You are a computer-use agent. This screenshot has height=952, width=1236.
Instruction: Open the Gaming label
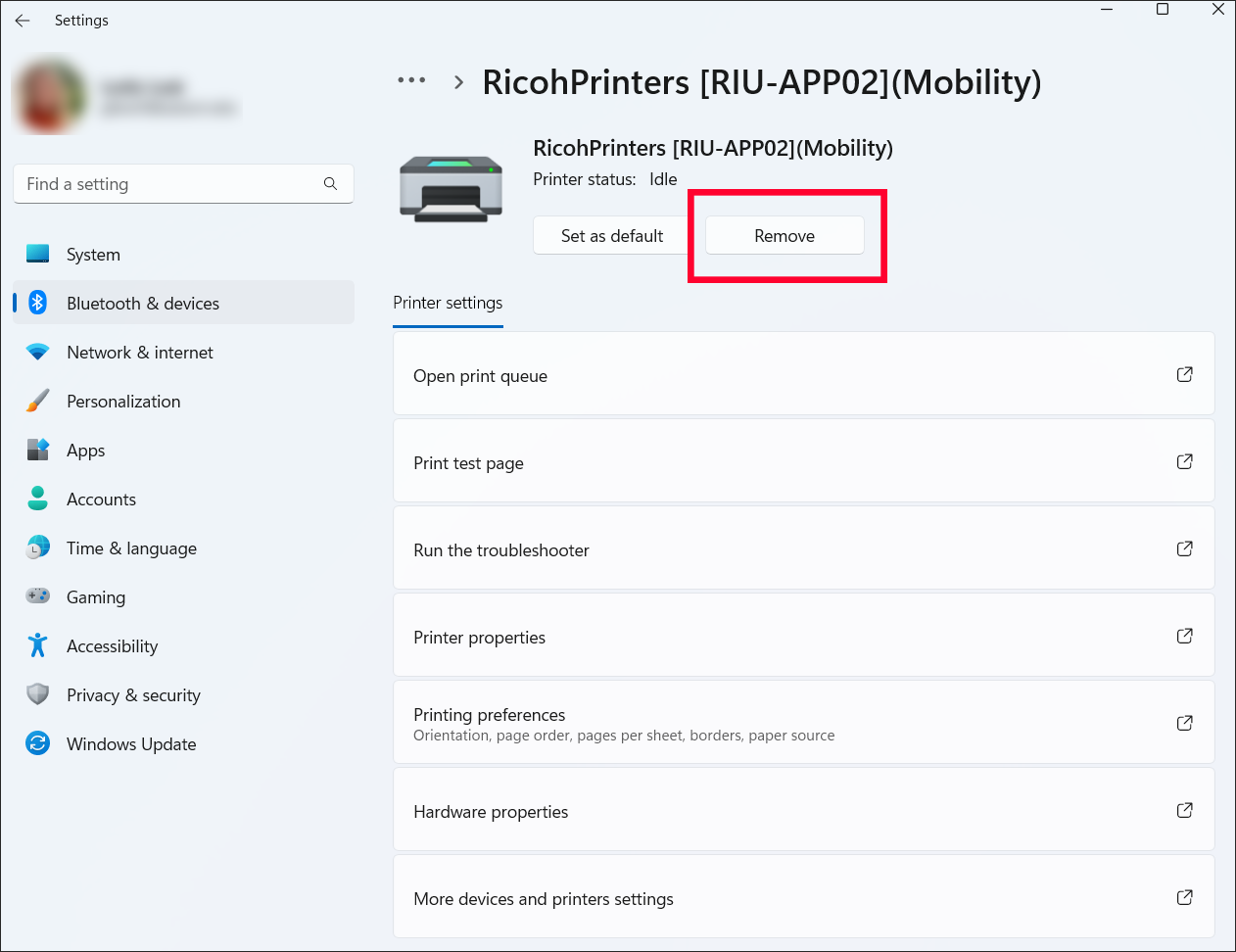(96, 597)
